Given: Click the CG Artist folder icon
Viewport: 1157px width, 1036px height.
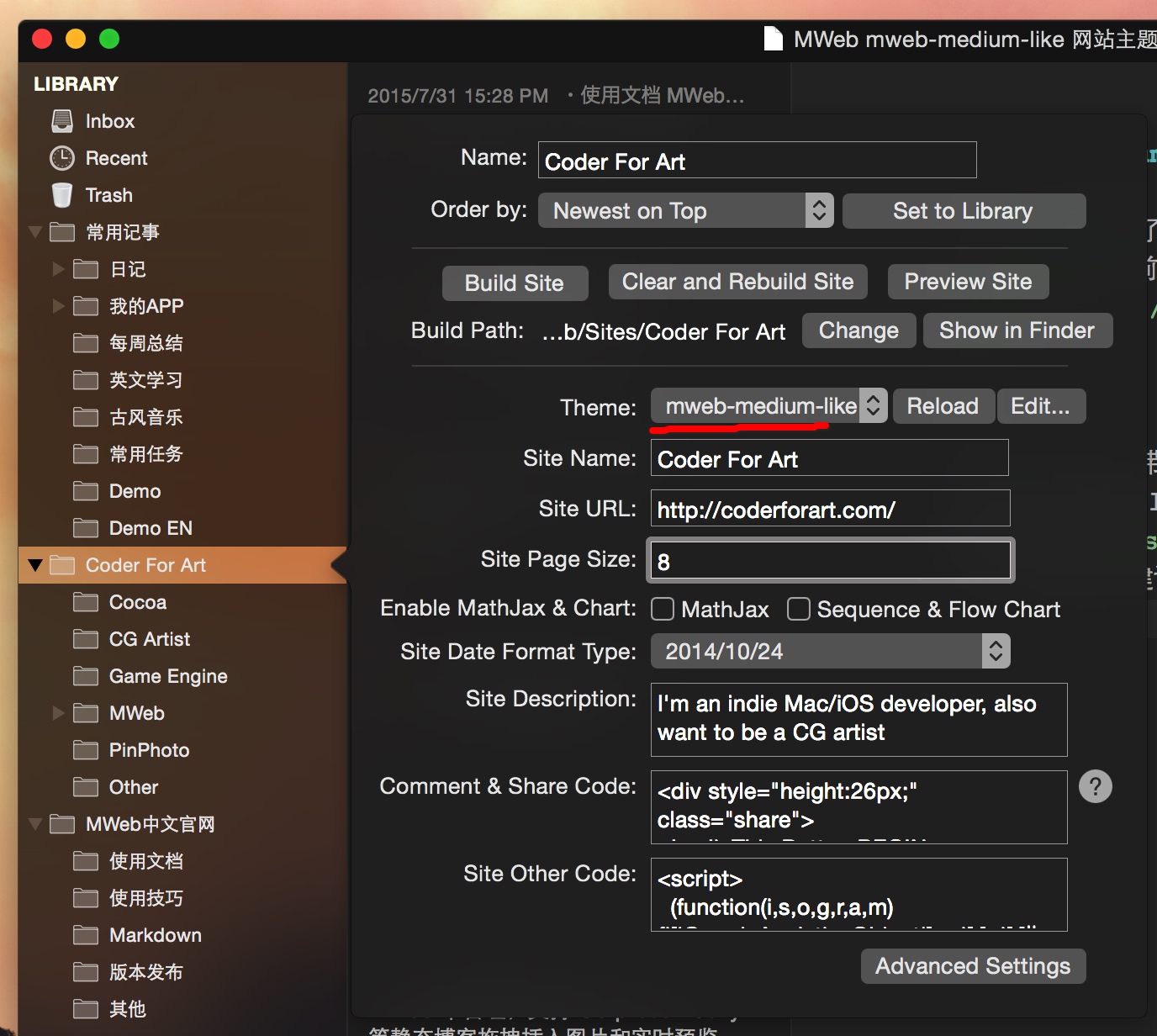Looking at the screenshot, I should pos(86,639).
